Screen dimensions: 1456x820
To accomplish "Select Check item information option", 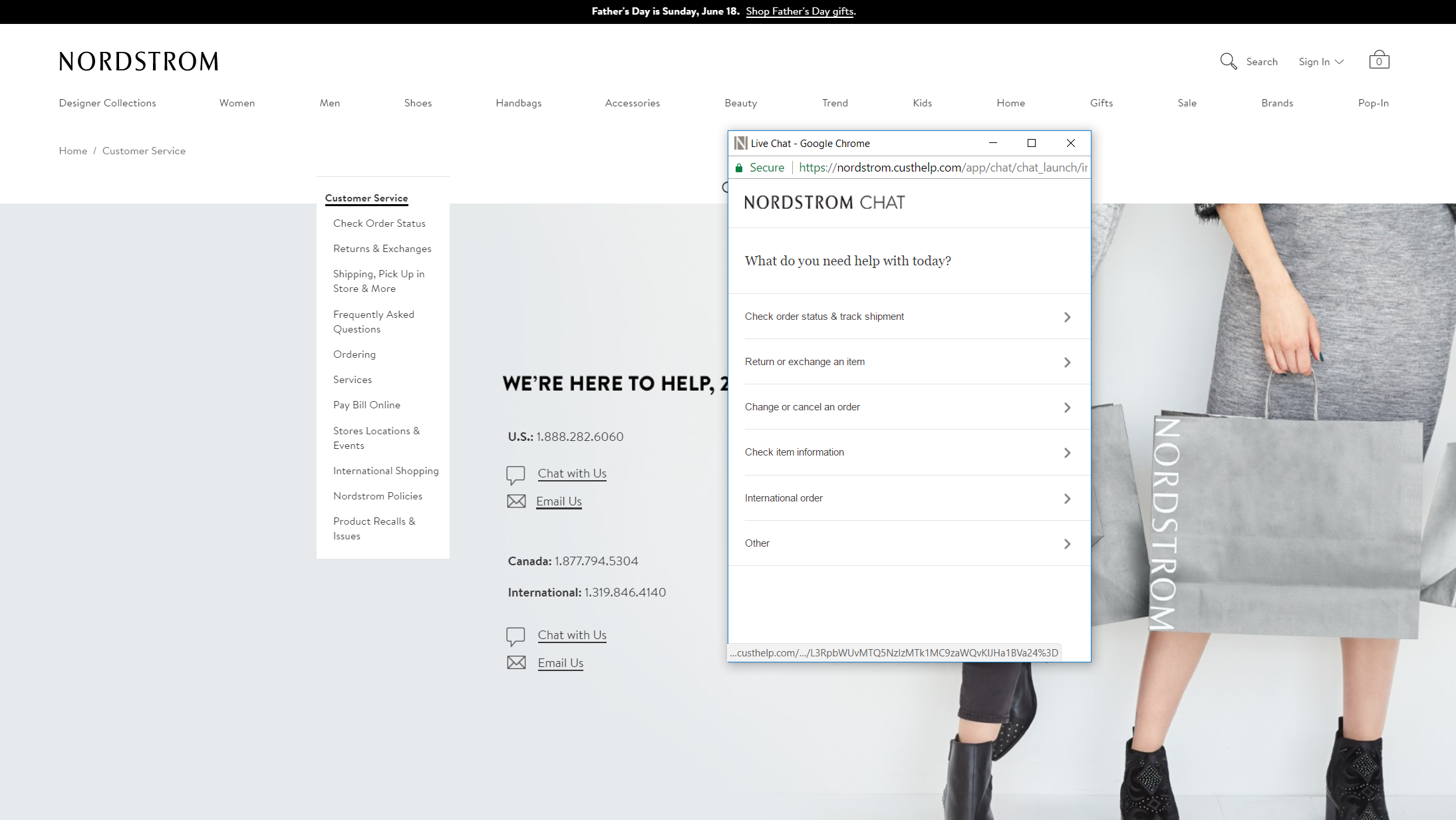I will click(x=909, y=452).
